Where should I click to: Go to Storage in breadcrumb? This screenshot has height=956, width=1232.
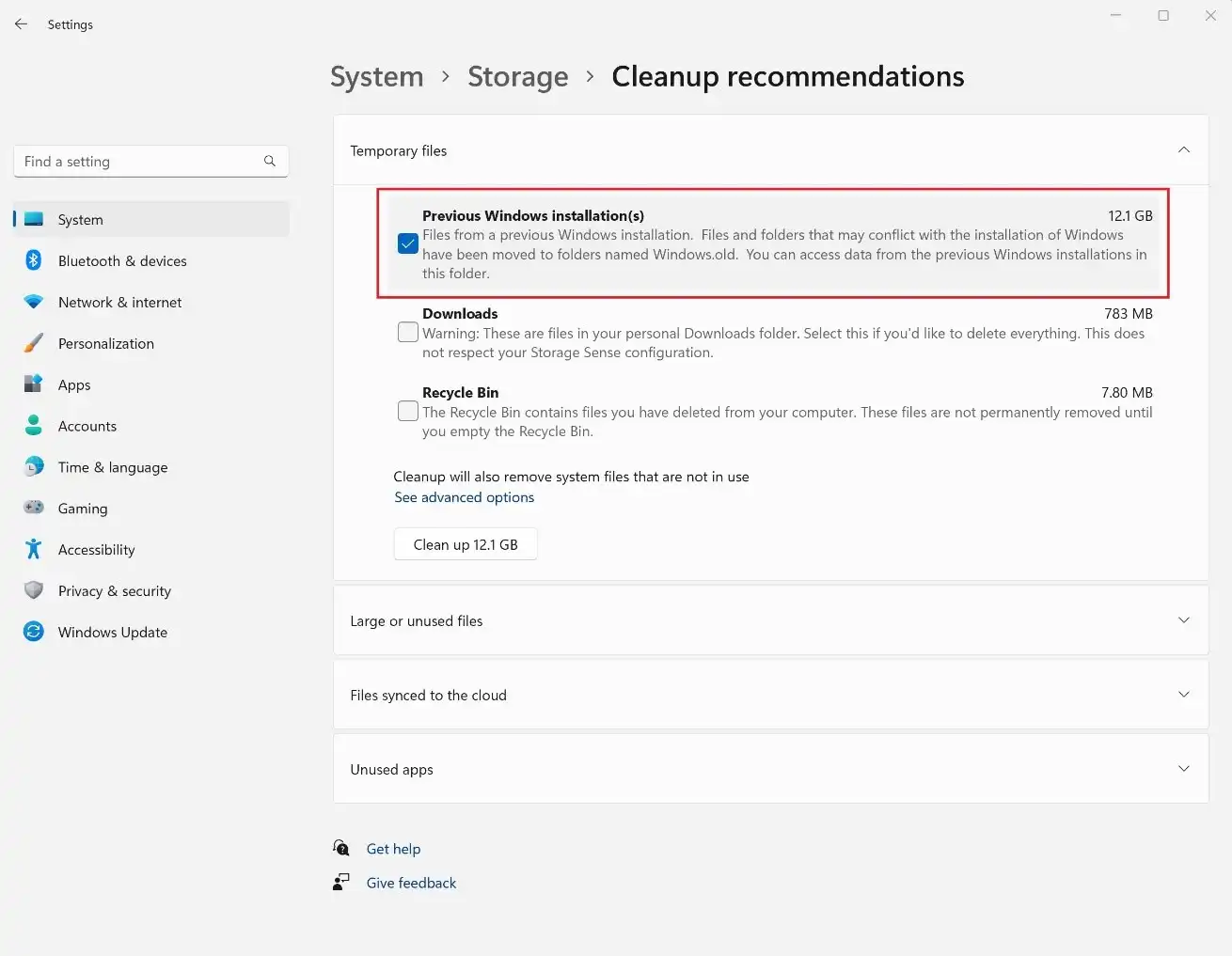click(518, 76)
